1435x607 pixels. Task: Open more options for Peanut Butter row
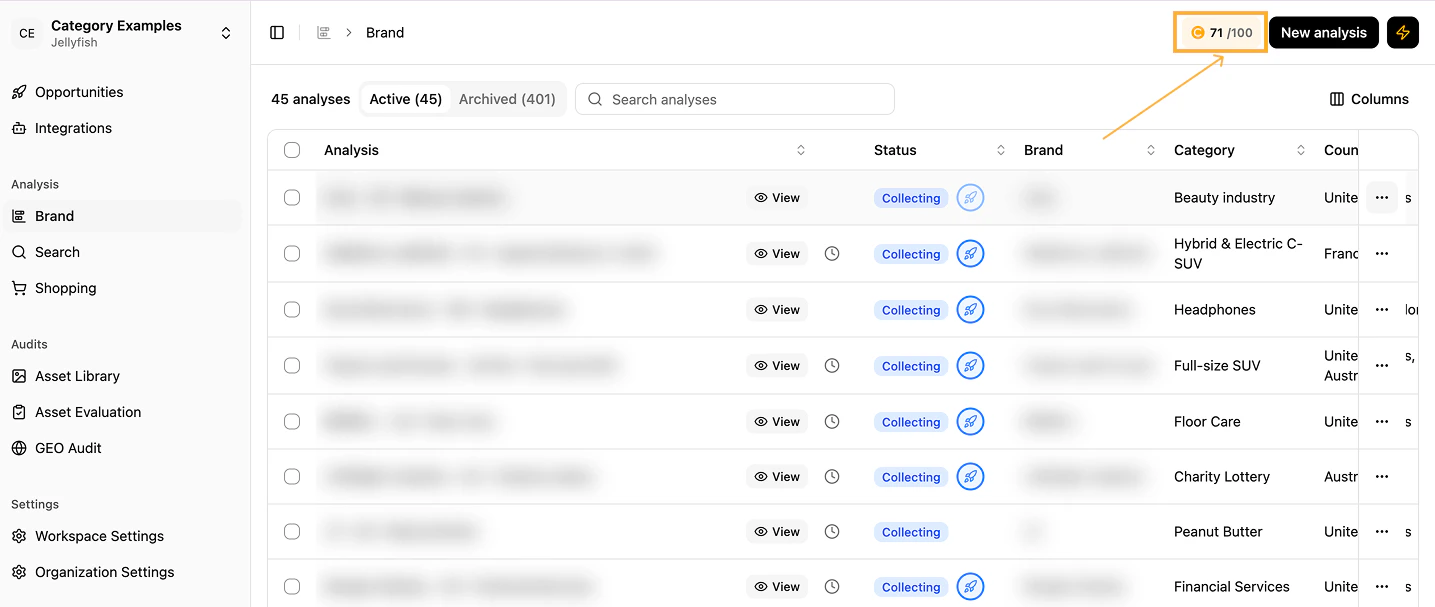coord(1382,532)
